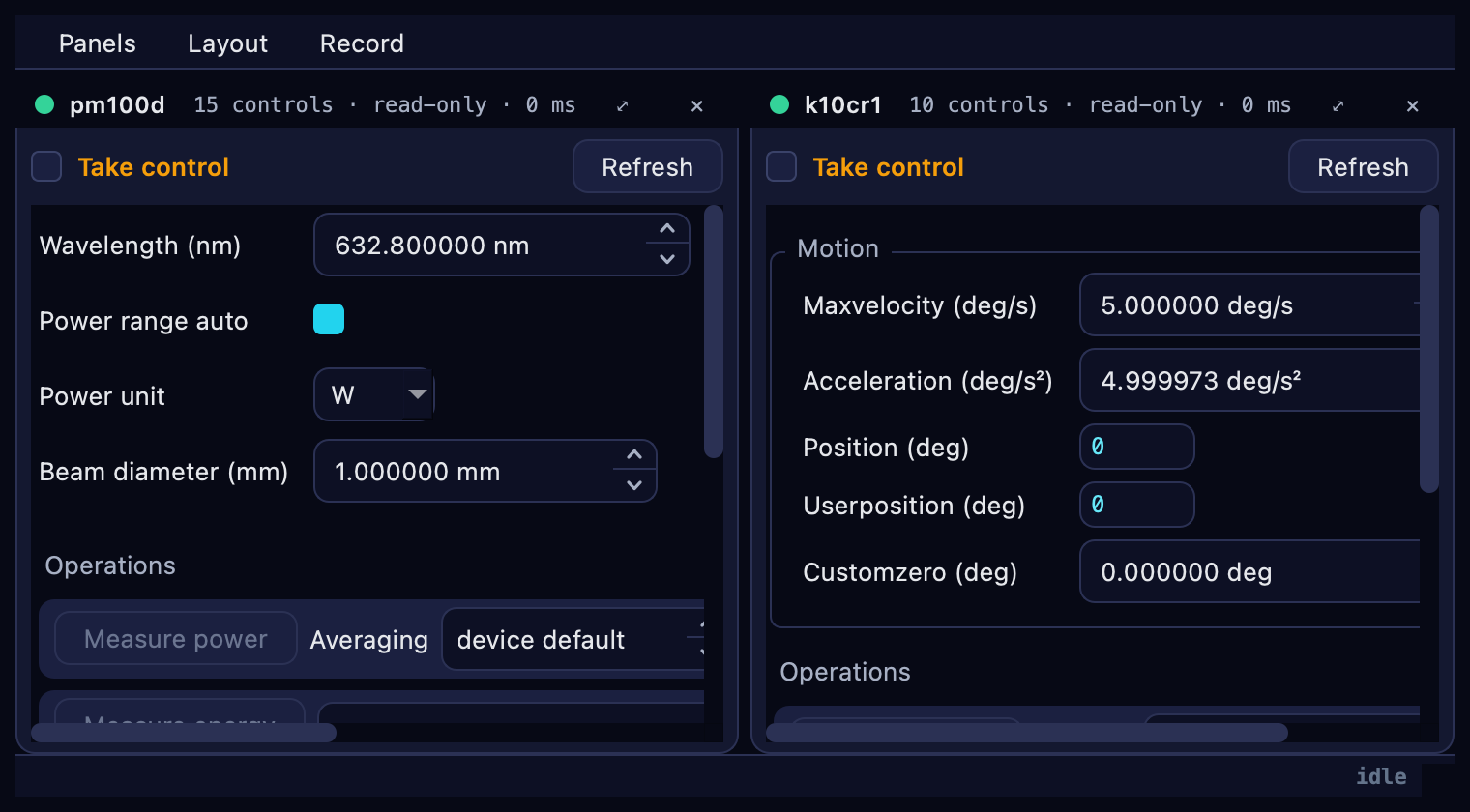Click the Customzero 0.000000 deg field
The height and width of the screenshot is (812, 1470).
click(1249, 571)
